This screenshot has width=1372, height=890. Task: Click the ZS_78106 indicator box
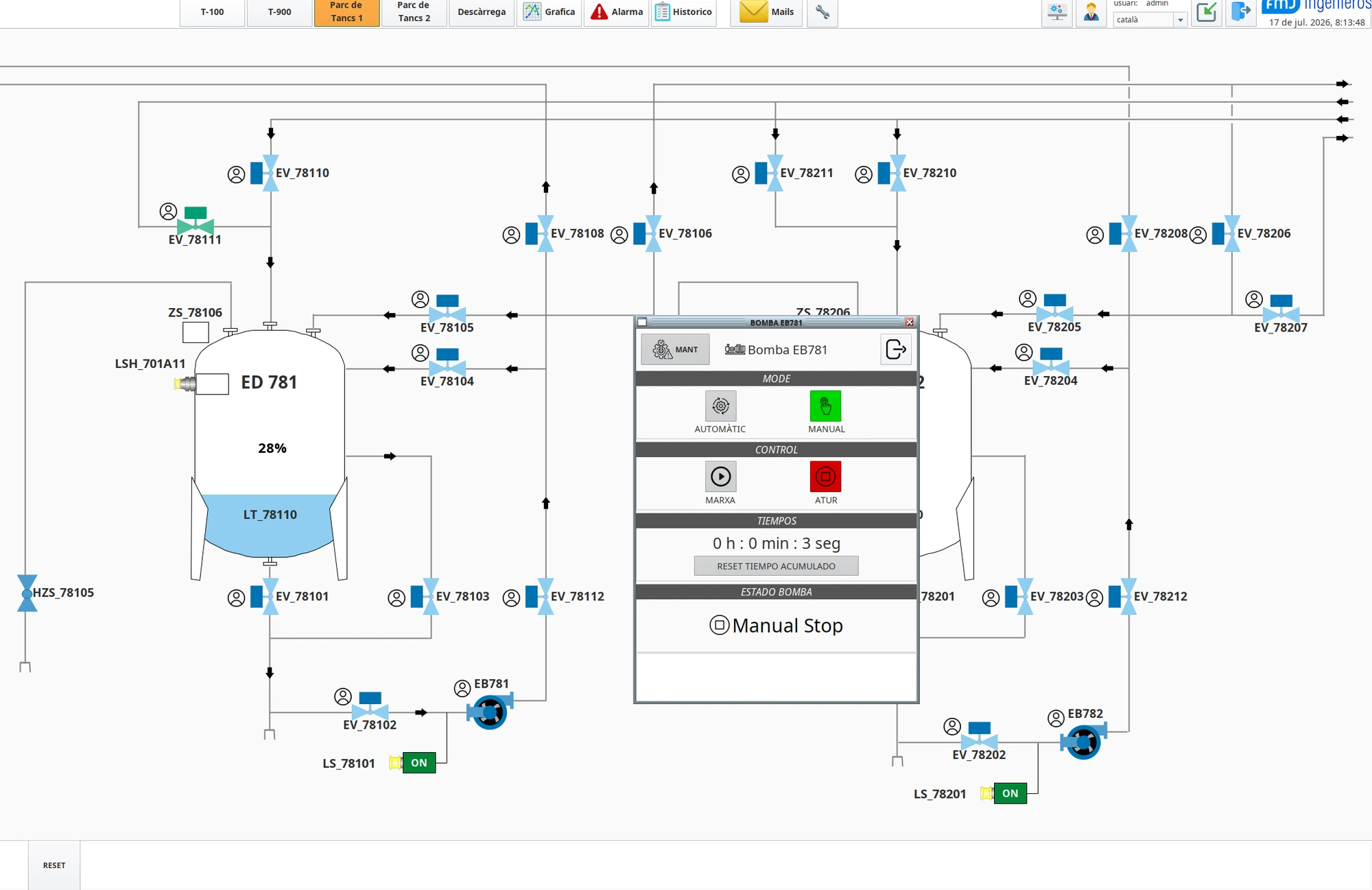pos(196,332)
